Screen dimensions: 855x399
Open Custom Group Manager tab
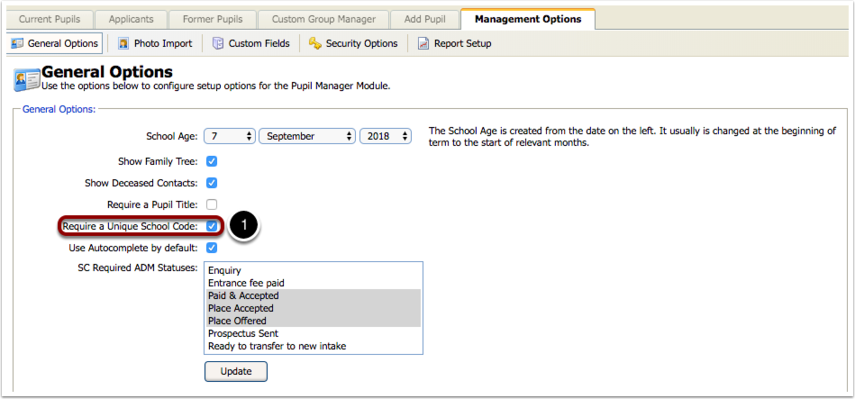coord(323,19)
